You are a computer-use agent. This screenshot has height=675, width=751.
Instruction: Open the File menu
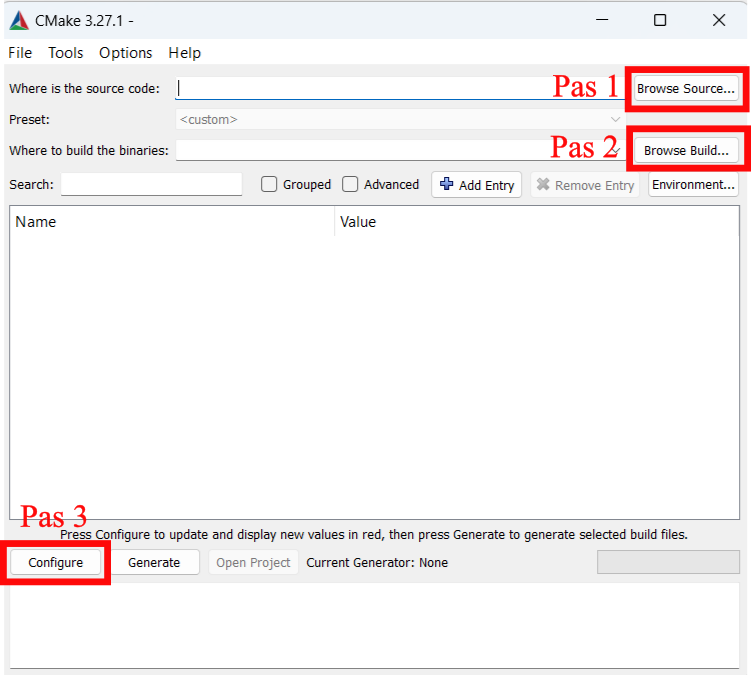click(x=20, y=53)
